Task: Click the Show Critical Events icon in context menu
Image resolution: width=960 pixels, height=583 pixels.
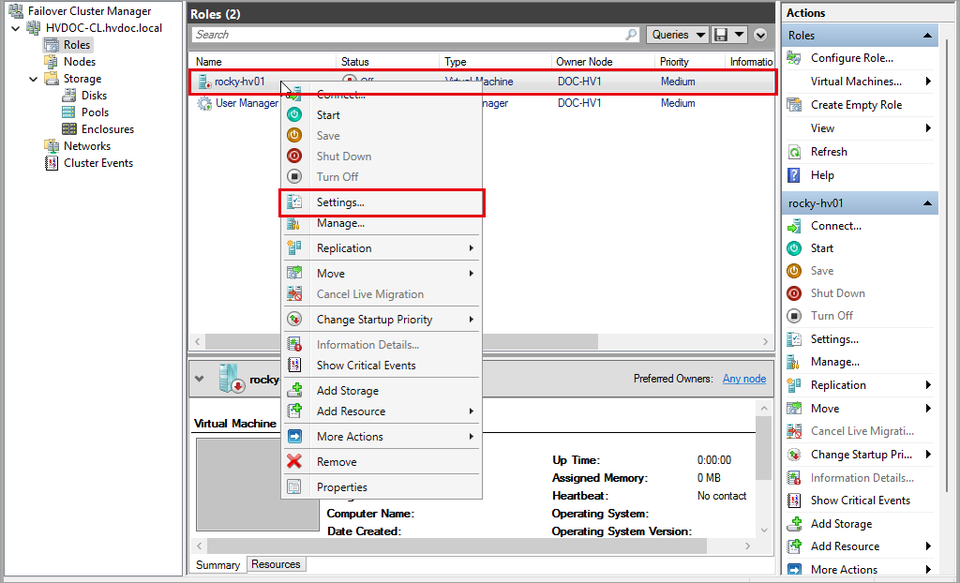Action: pyautogui.click(x=294, y=366)
